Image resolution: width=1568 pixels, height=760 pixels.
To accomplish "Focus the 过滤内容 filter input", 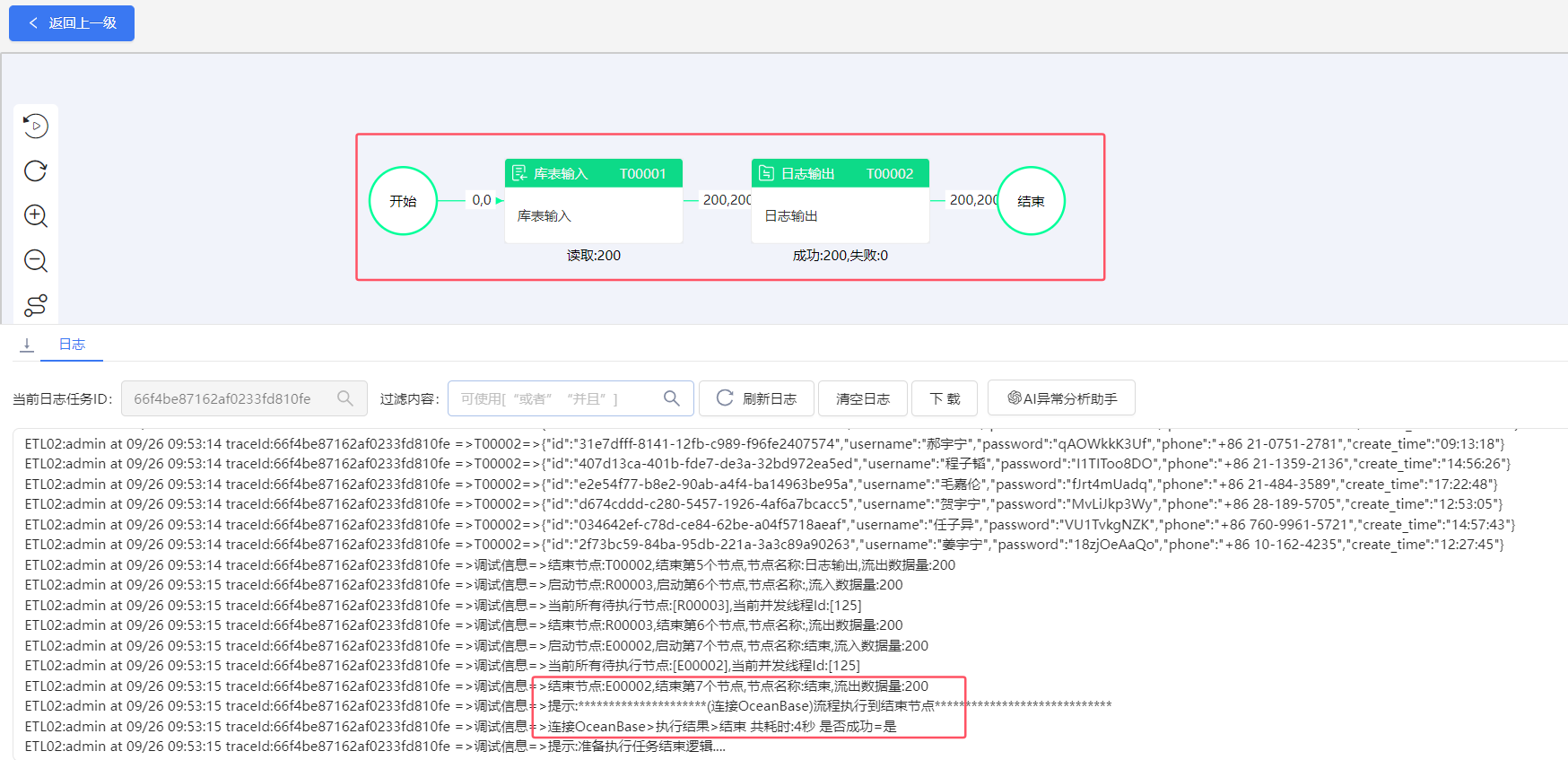I will (571, 398).
